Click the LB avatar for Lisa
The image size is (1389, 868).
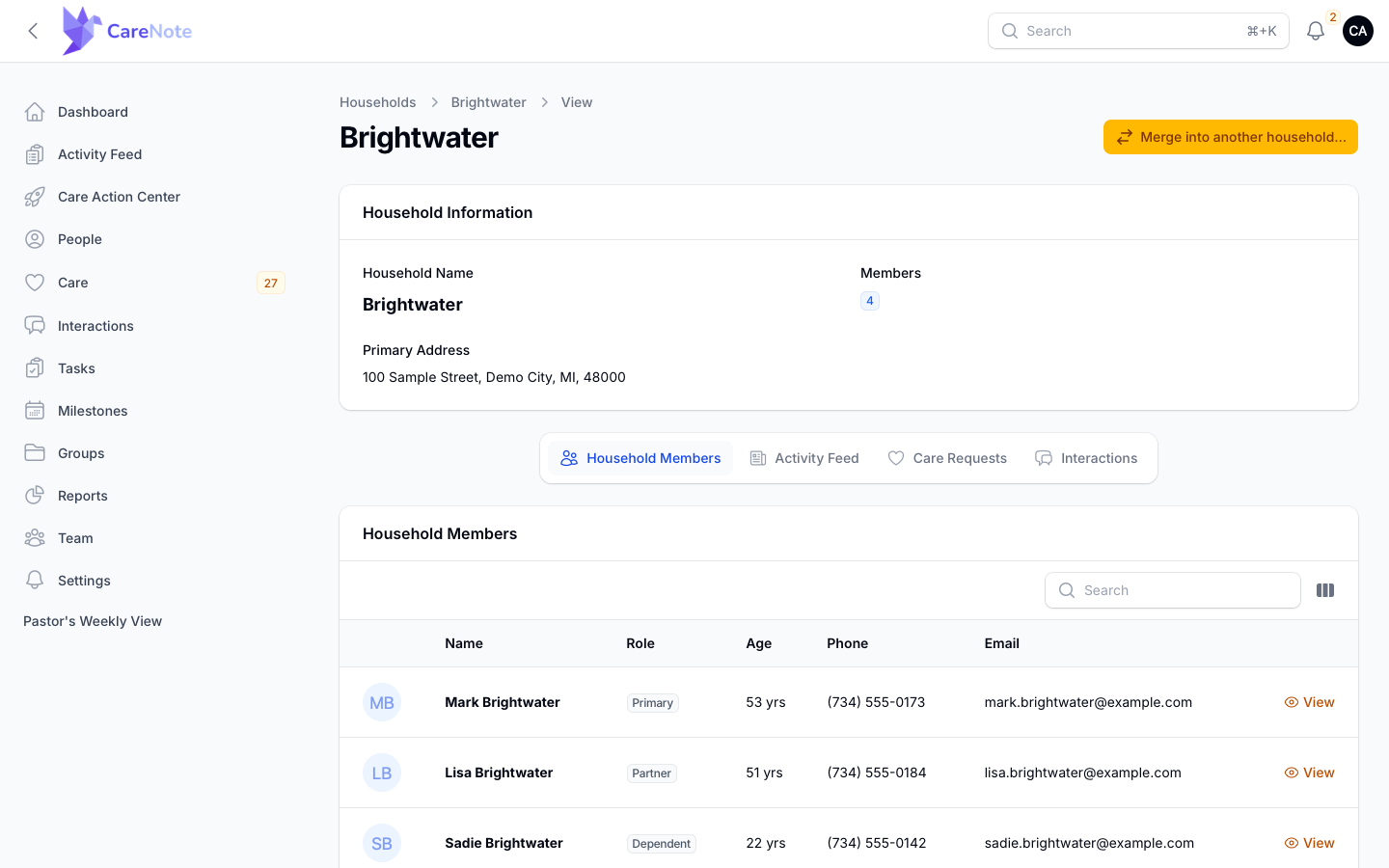coord(382,773)
